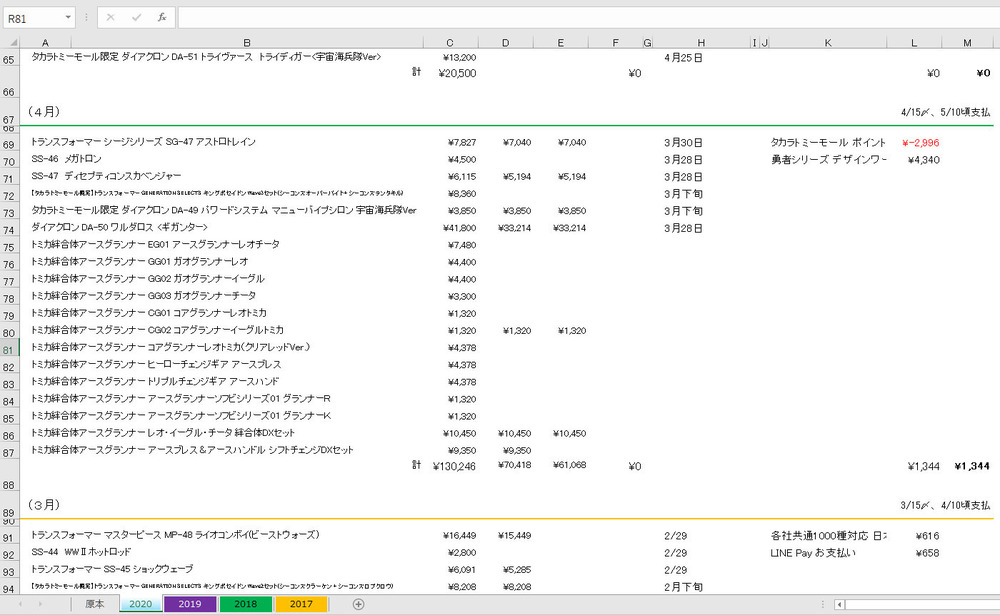
Task: Select the red ¥-2,996 cell
Action: pyautogui.click(x=920, y=142)
